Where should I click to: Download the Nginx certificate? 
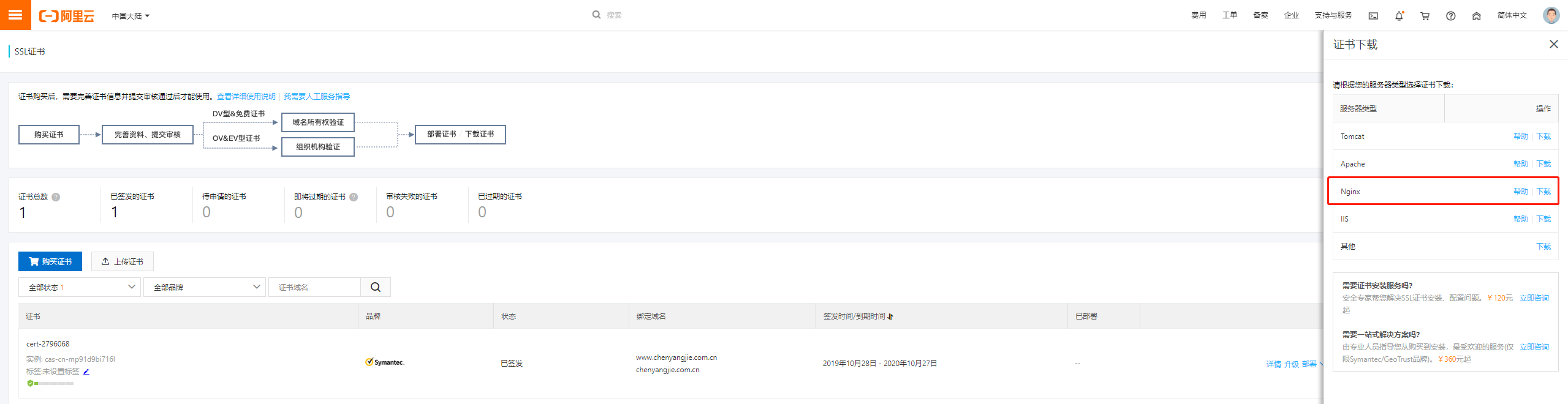click(1543, 192)
